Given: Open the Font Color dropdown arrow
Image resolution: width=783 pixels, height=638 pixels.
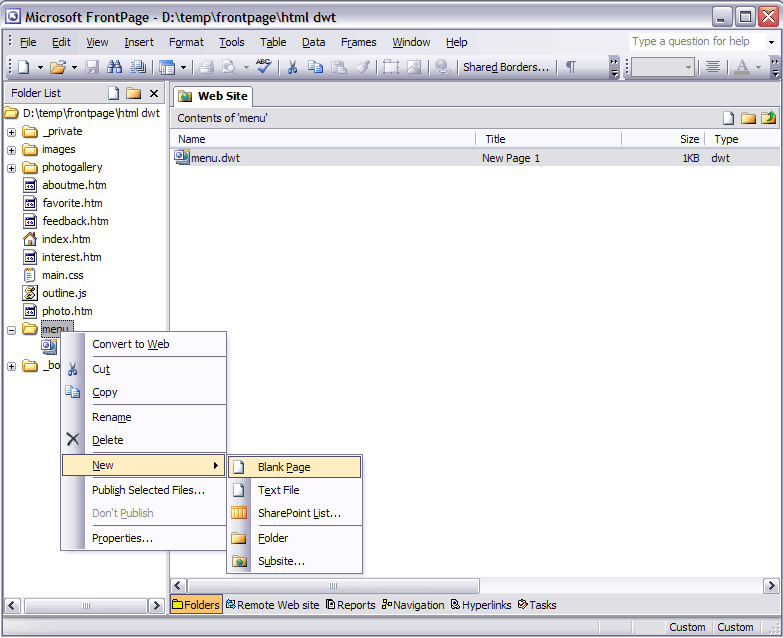Looking at the screenshot, I should click(758, 67).
